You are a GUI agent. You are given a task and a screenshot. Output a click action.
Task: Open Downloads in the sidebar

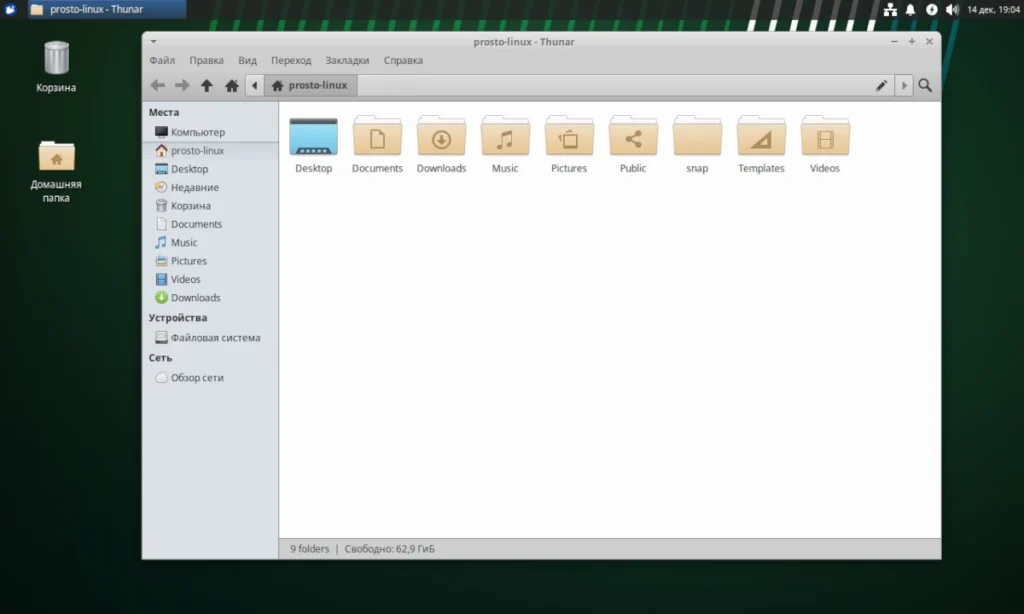click(210, 297)
